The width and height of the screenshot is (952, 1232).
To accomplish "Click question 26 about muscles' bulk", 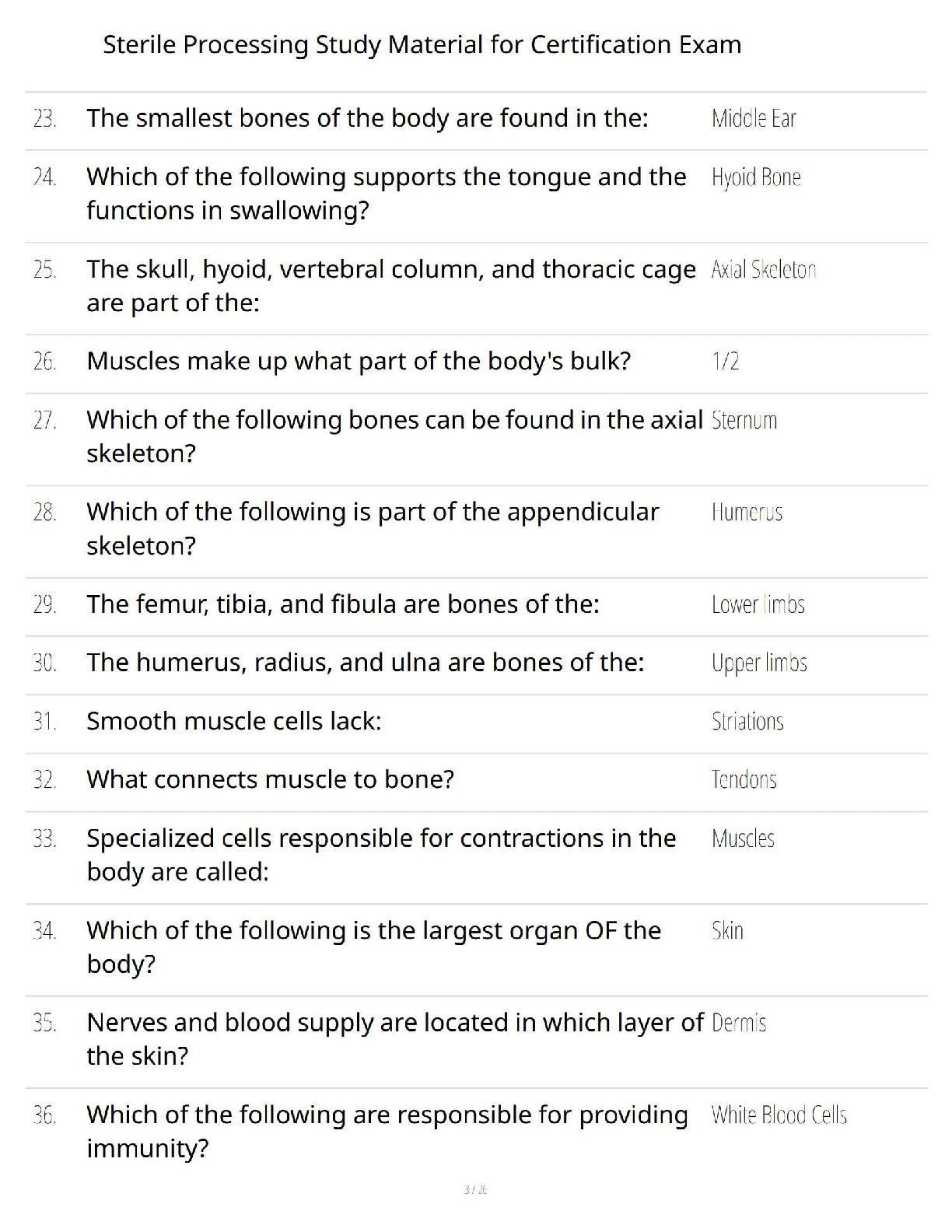I will click(359, 361).
